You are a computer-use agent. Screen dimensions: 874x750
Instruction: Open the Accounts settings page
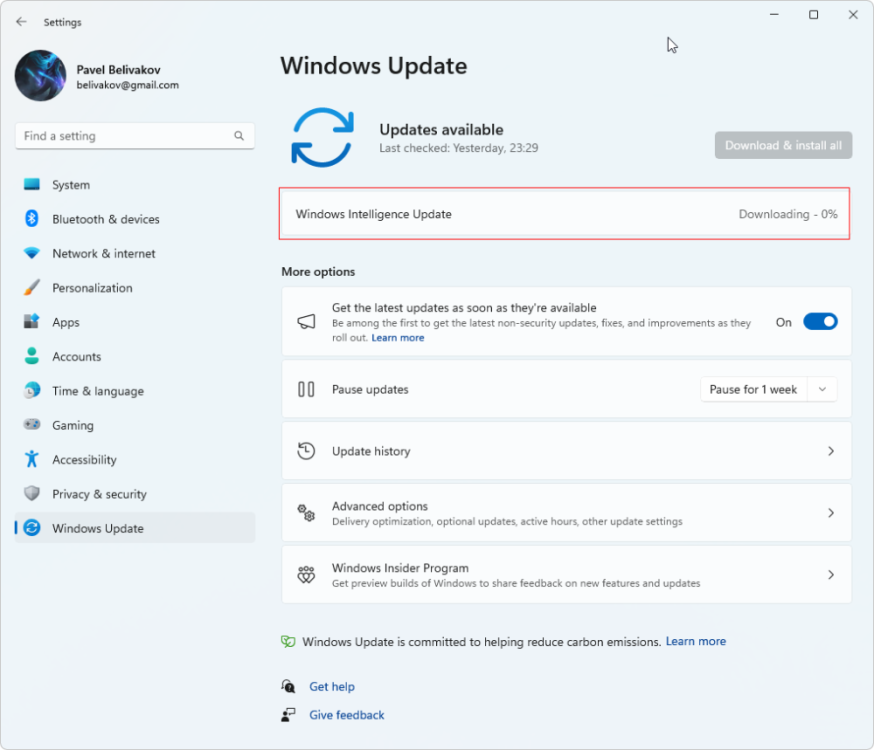(135, 357)
